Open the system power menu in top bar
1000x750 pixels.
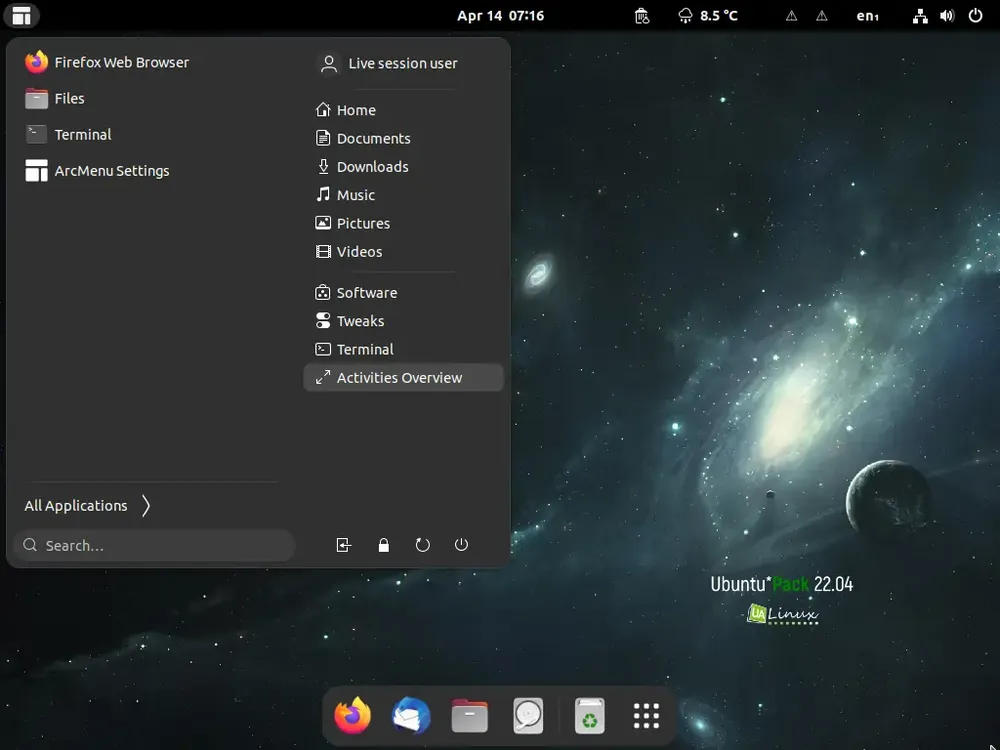click(975, 16)
